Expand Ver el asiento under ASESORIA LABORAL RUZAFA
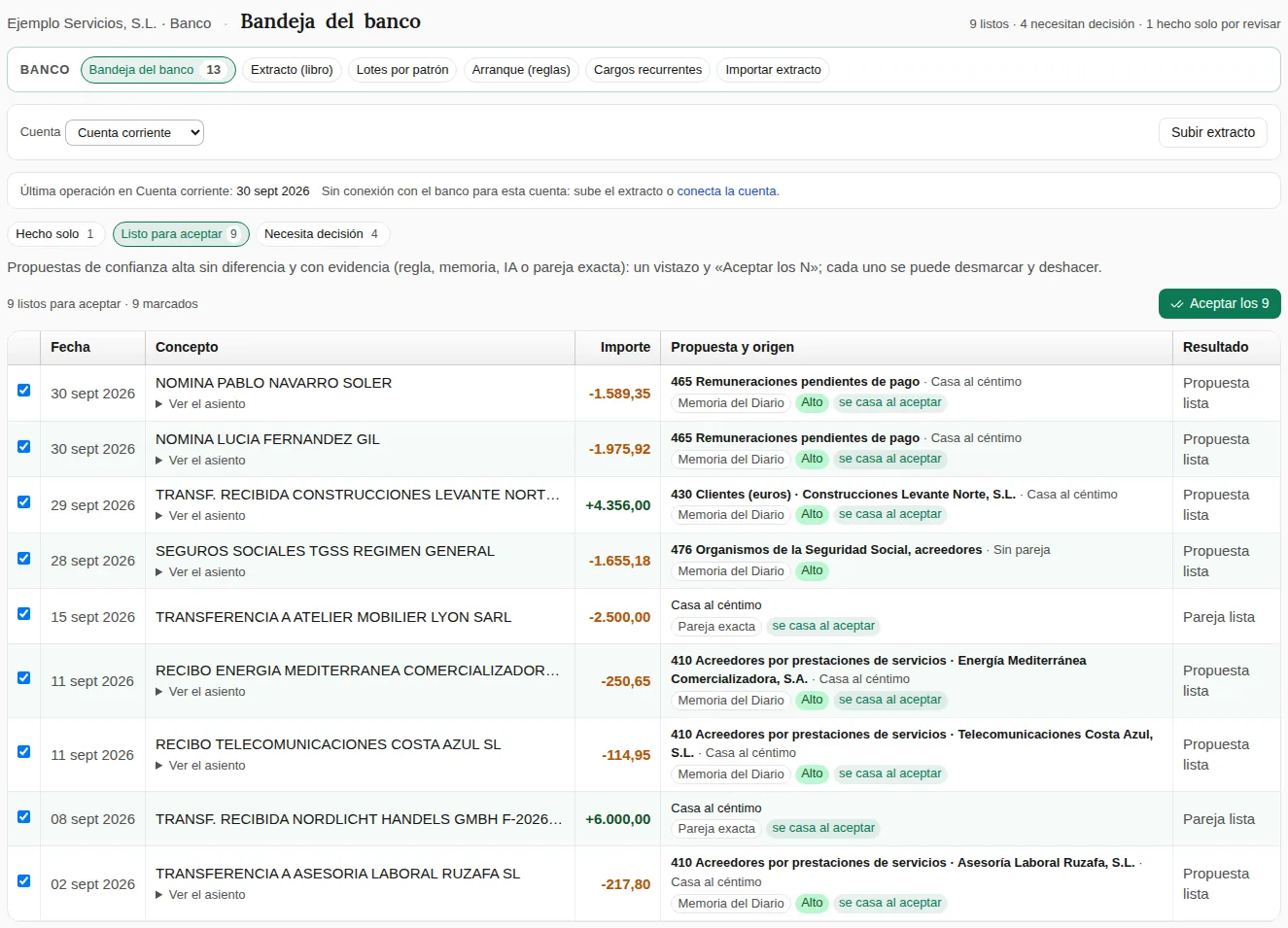Image resolution: width=1288 pixels, height=928 pixels. point(200,895)
